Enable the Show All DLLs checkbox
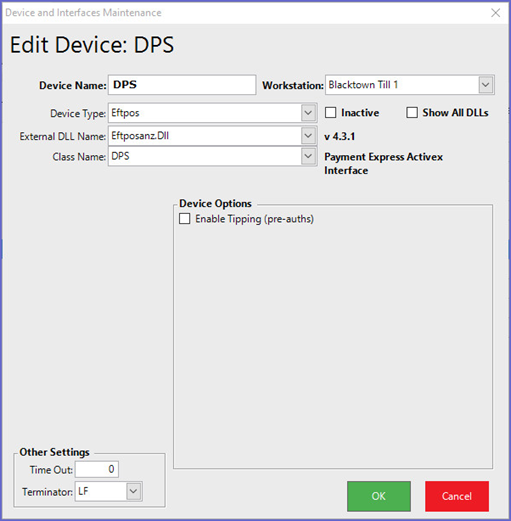The height and width of the screenshot is (521, 511). pos(412,113)
